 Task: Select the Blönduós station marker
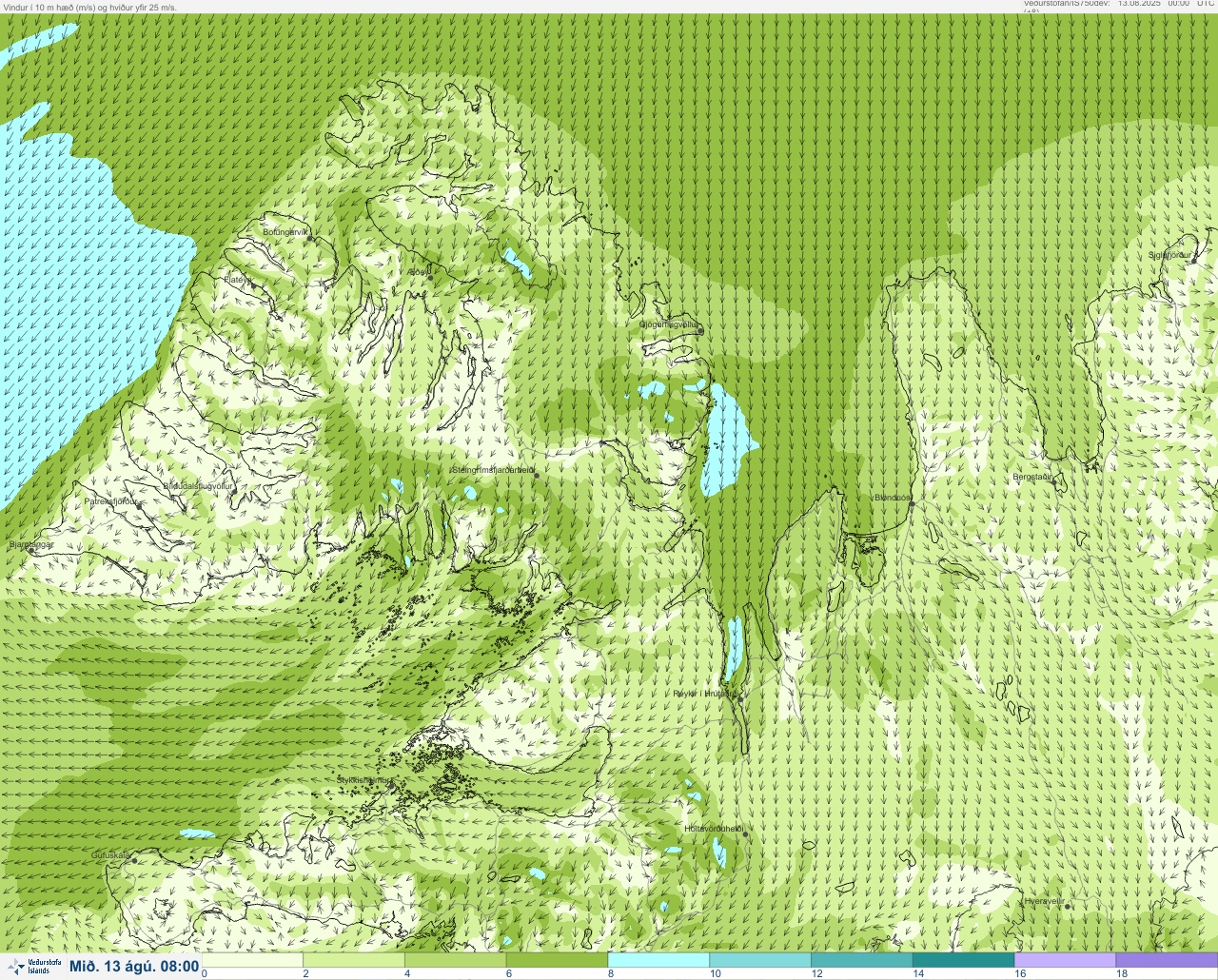pyautogui.click(x=912, y=504)
